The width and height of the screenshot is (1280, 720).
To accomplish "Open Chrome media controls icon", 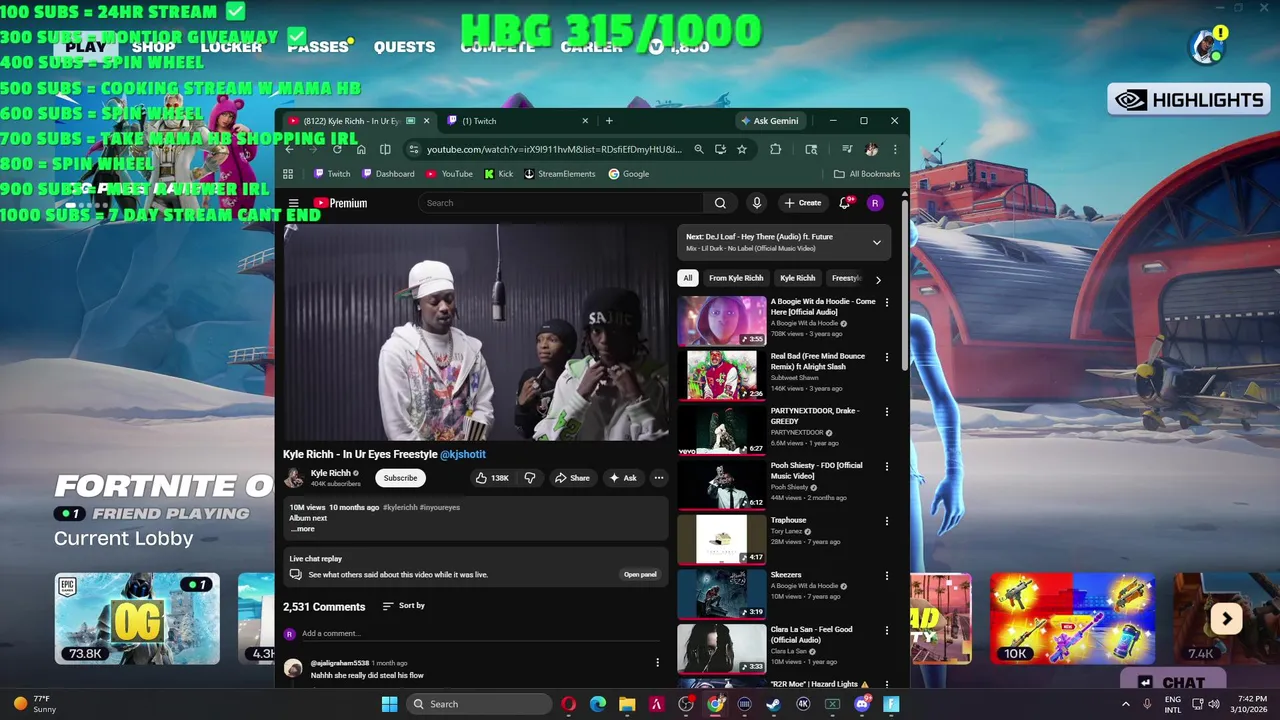I will [x=847, y=149].
